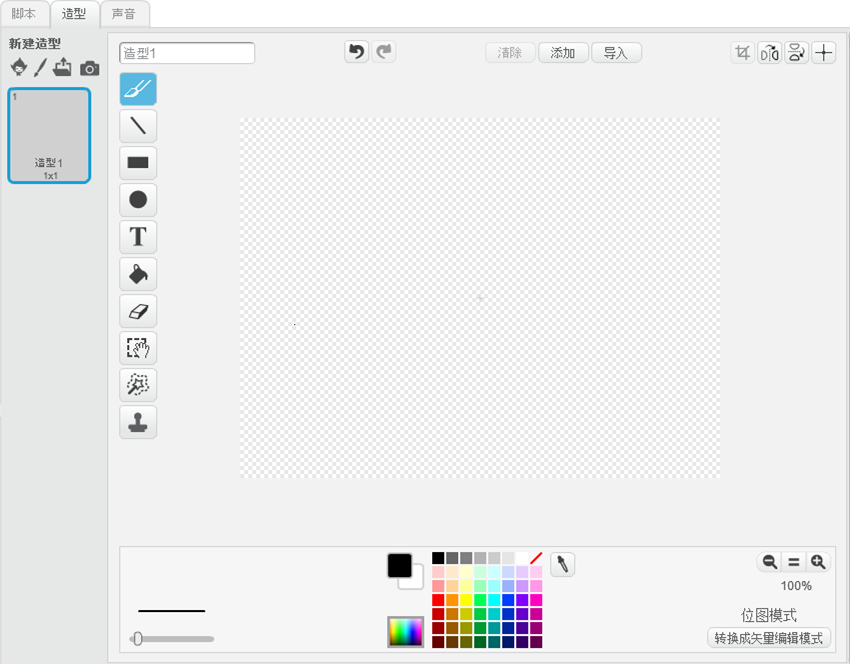Click the Crop icon
This screenshot has width=850, height=664.
(742, 53)
